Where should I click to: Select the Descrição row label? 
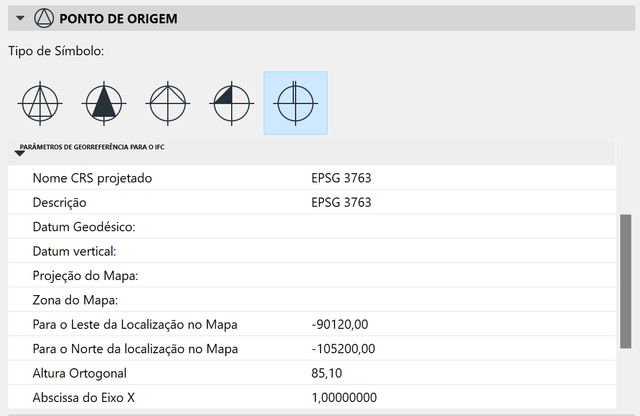pyautogui.click(x=60, y=202)
